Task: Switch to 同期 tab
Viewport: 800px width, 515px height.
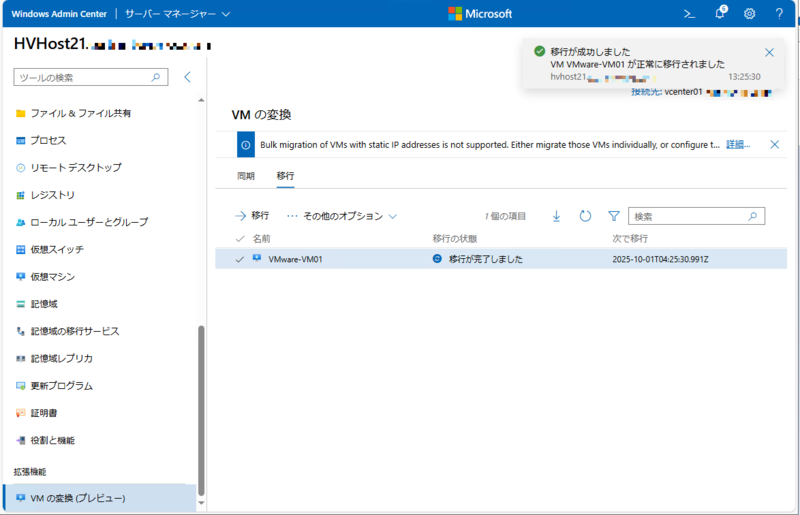Action: (x=246, y=176)
